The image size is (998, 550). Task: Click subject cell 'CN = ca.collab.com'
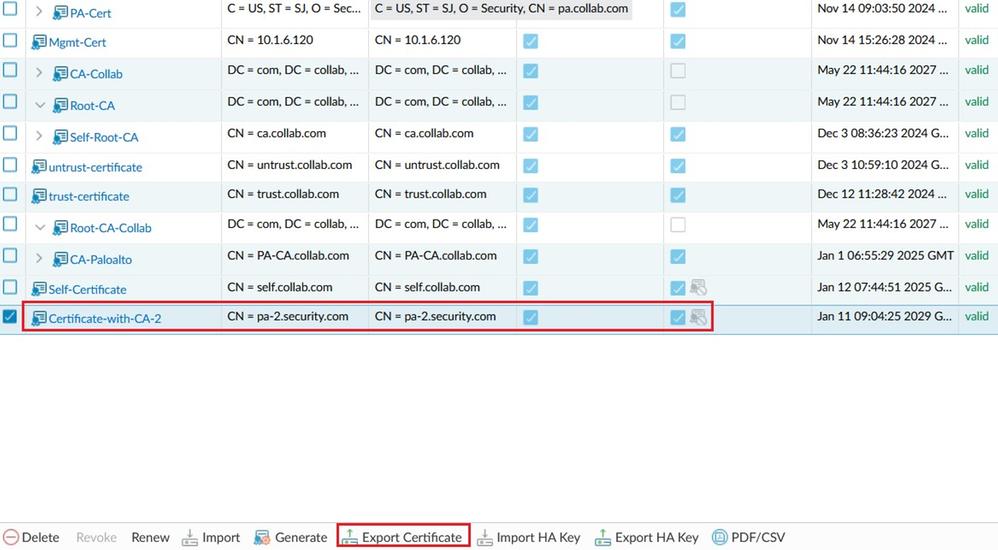coord(276,133)
